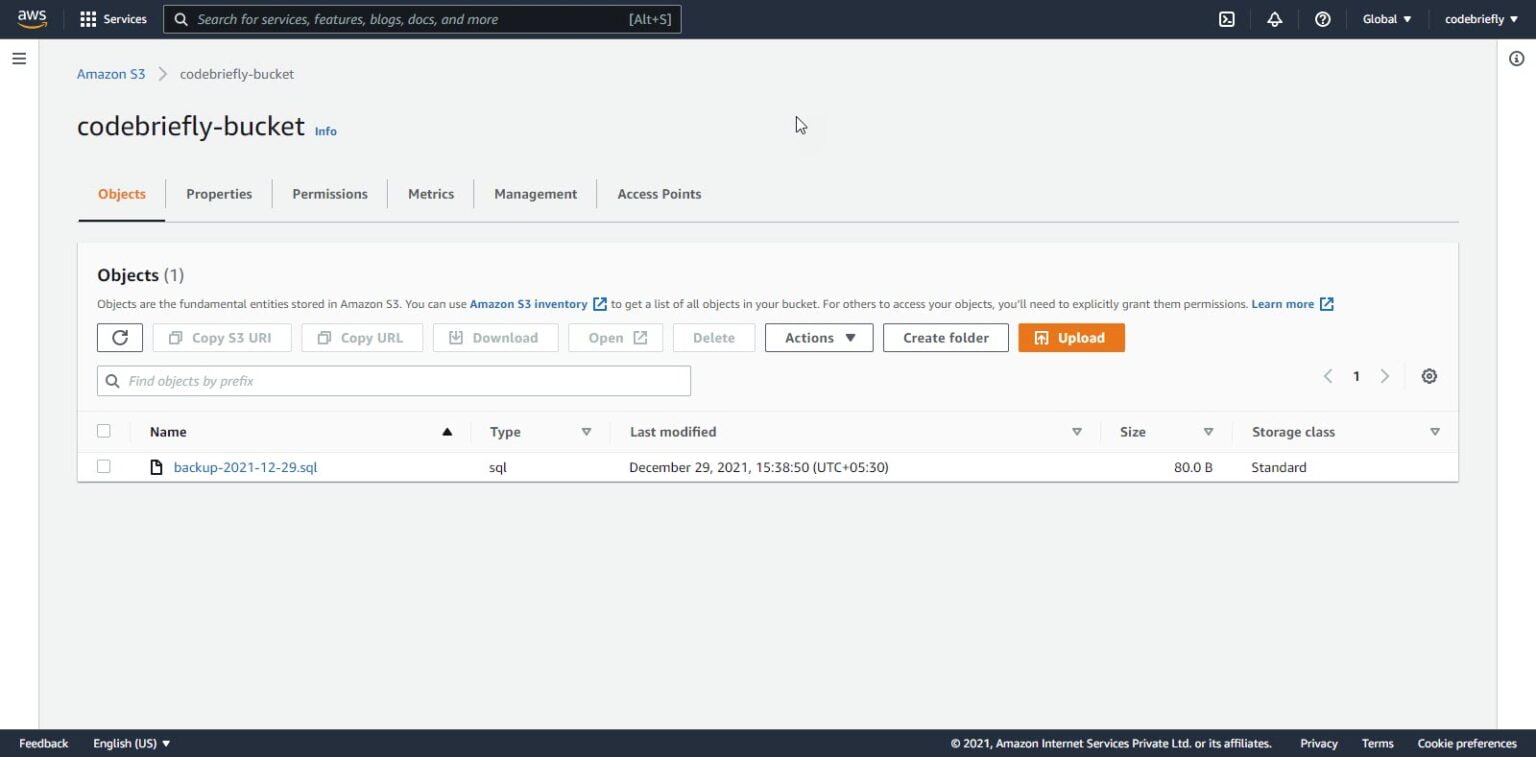The height and width of the screenshot is (757, 1536).
Task: Expand the Global region selector
Action: 1386,18
